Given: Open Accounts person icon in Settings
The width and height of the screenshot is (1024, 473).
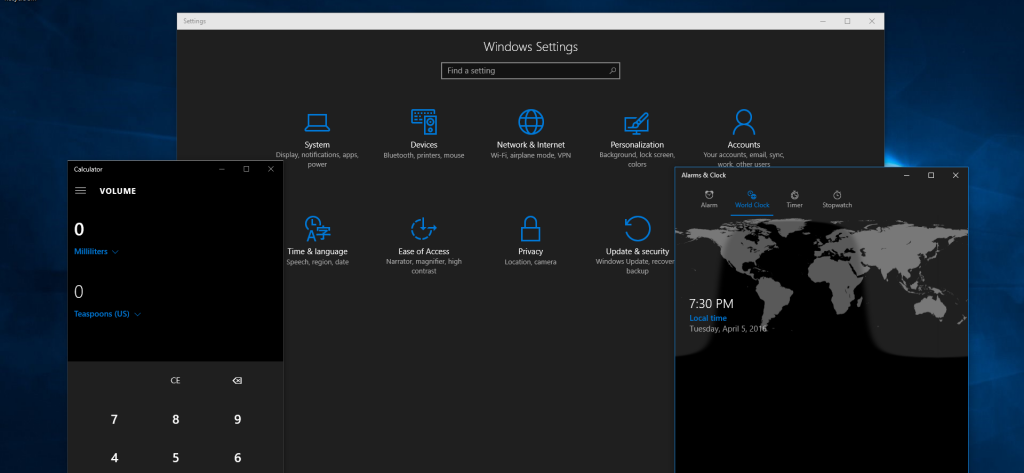Looking at the screenshot, I should click(x=744, y=122).
